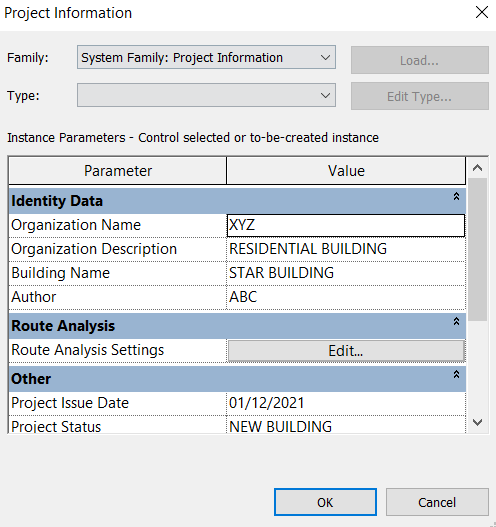Click the scrollbar down arrow
Screen dimensions: 496x527
pos(477,422)
